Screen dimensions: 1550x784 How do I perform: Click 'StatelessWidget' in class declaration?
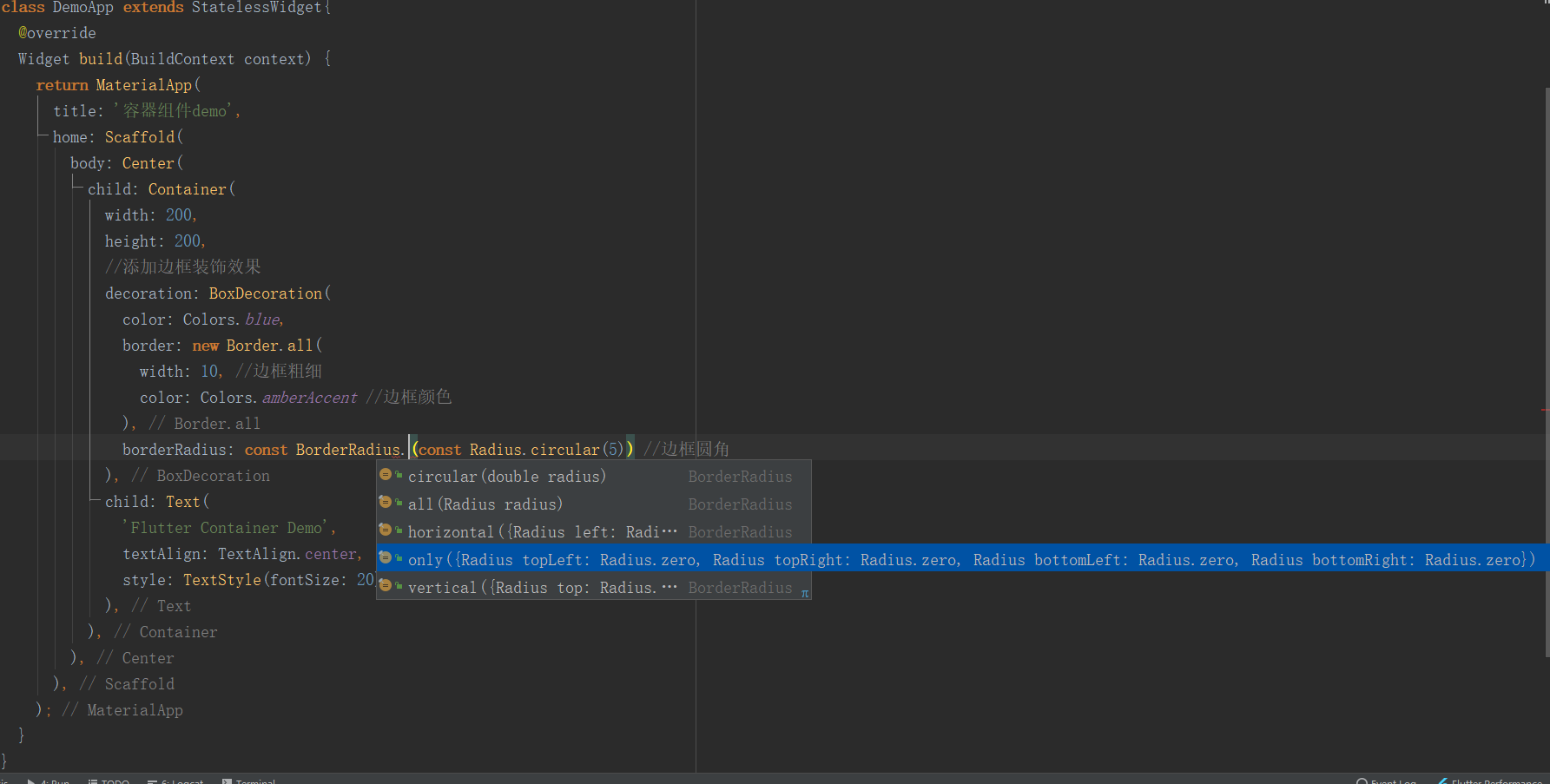pos(256,8)
